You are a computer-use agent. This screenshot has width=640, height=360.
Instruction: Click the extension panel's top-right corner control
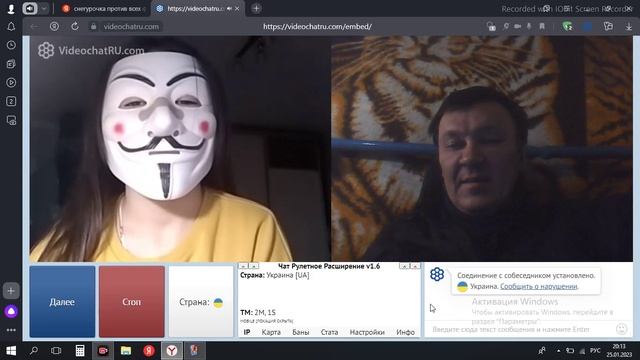(415, 266)
